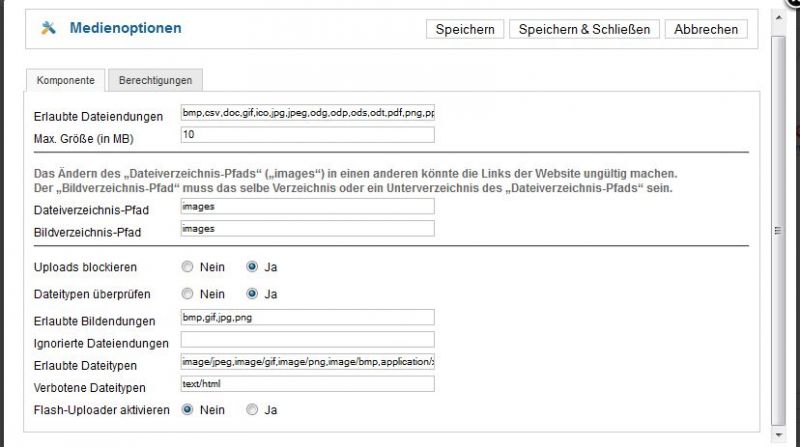The image size is (800, 447).
Task: Set Uploads blockieren to Nein
Action: coord(187,267)
